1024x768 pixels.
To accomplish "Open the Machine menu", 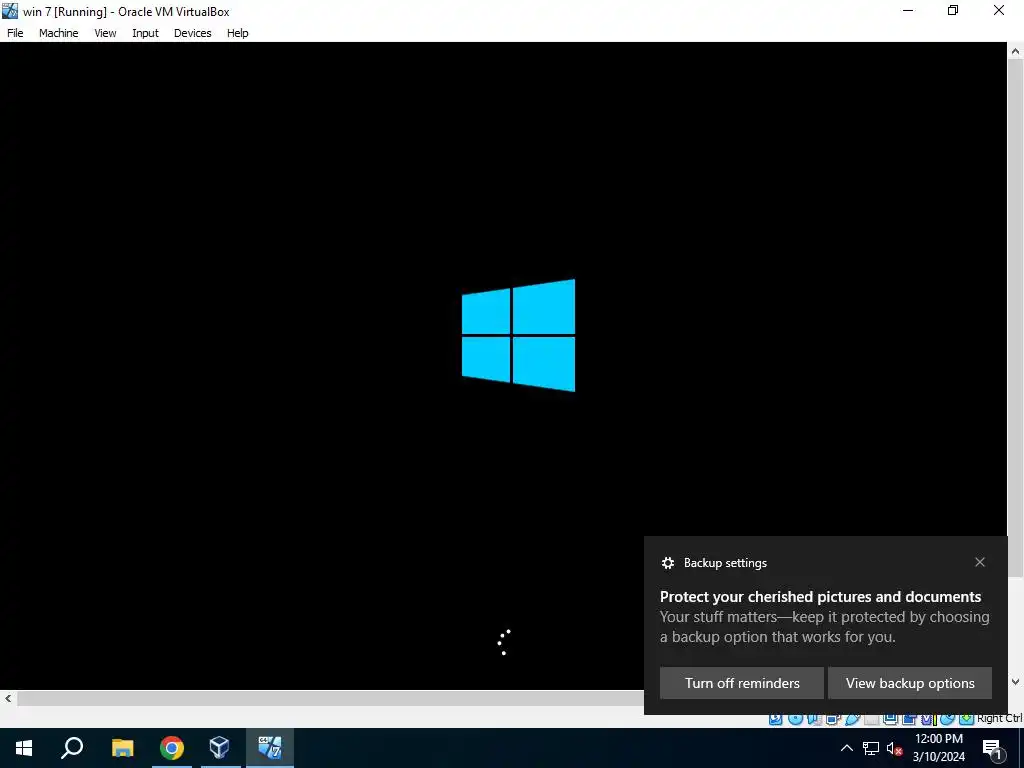I will click(58, 33).
